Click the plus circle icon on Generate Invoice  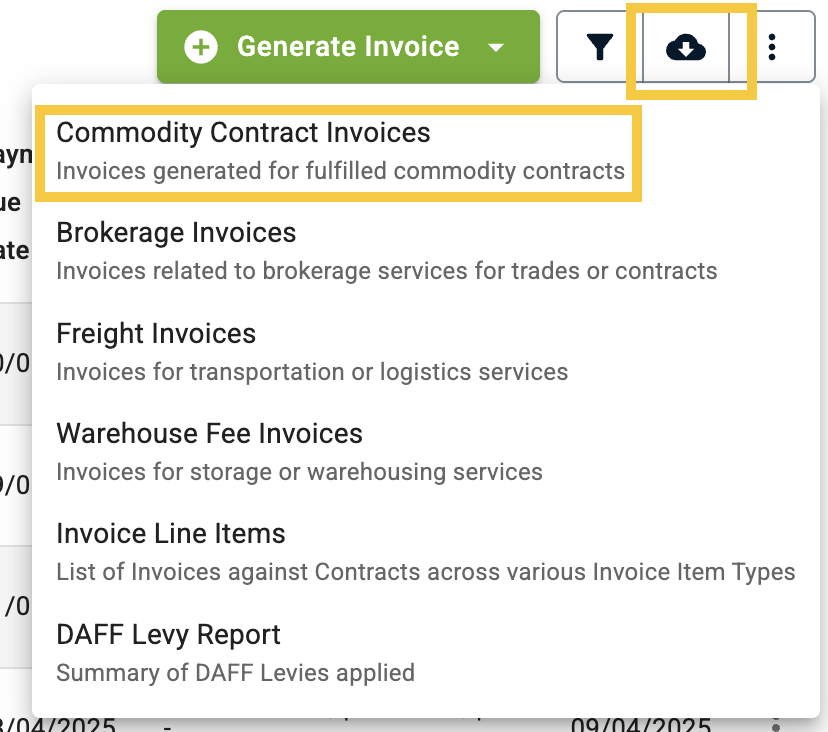pyautogui.click(x=201, y=47)
